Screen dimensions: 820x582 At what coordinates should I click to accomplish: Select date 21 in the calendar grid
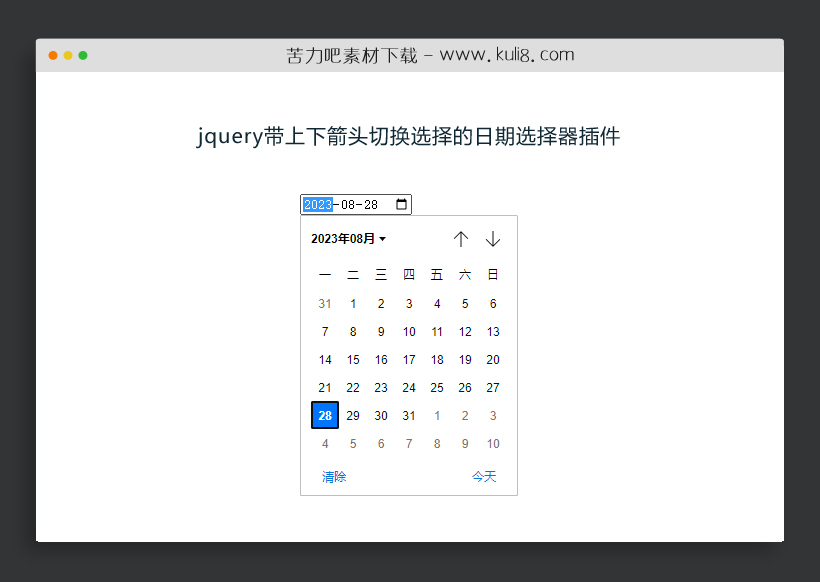coord(325,387)
